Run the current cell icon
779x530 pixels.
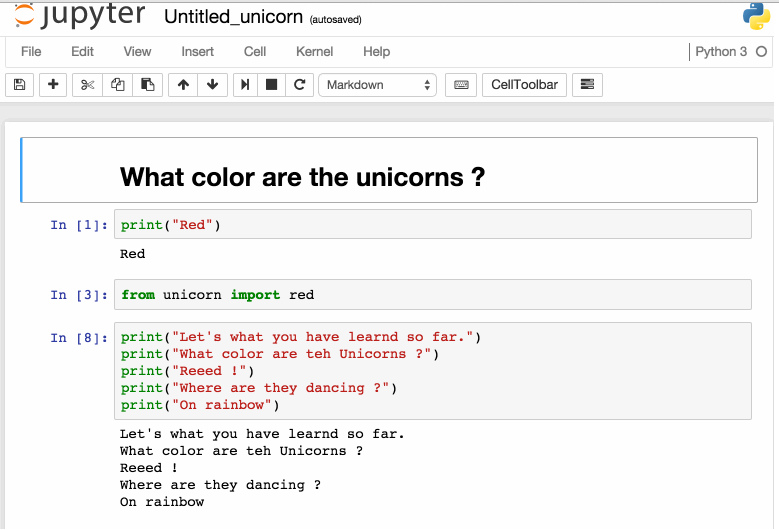[x=245, y=85]
